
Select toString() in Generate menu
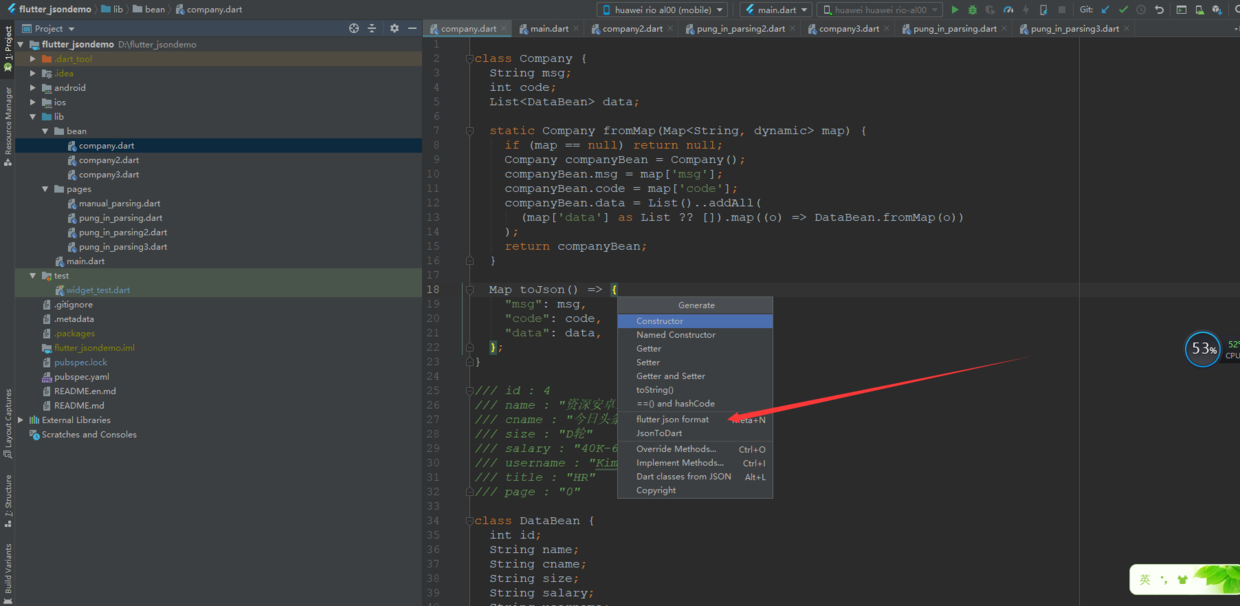[695, 390]
